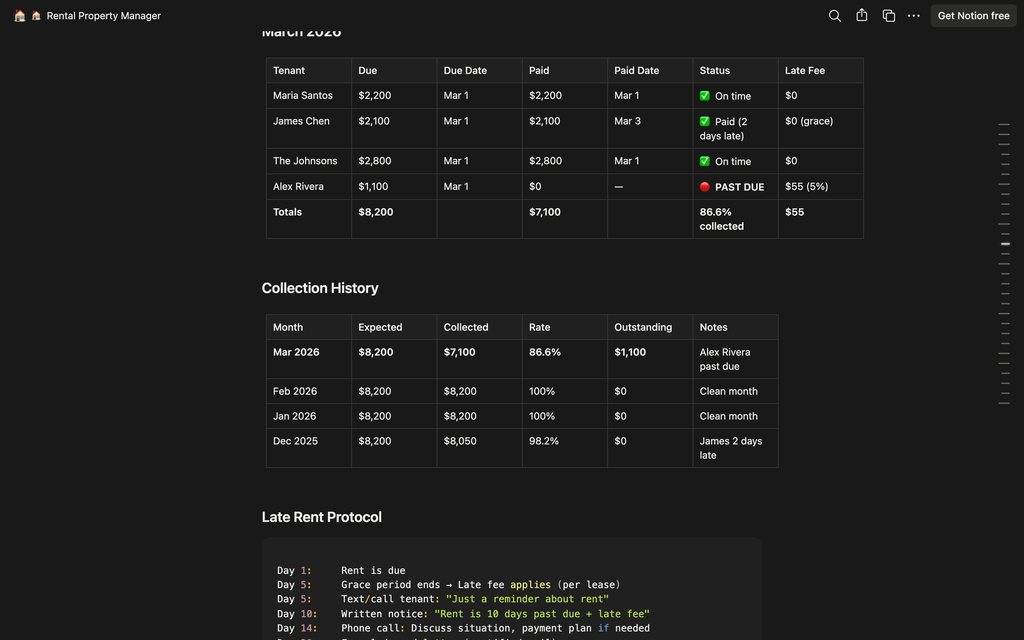The image size is (1024, 640).
Task: Click the $7,100 total paid cell in Totals row
Action: (564, 219)
